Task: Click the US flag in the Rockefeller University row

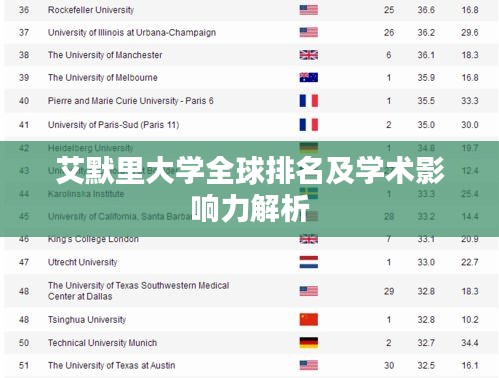Action: [x=308, y=10]
